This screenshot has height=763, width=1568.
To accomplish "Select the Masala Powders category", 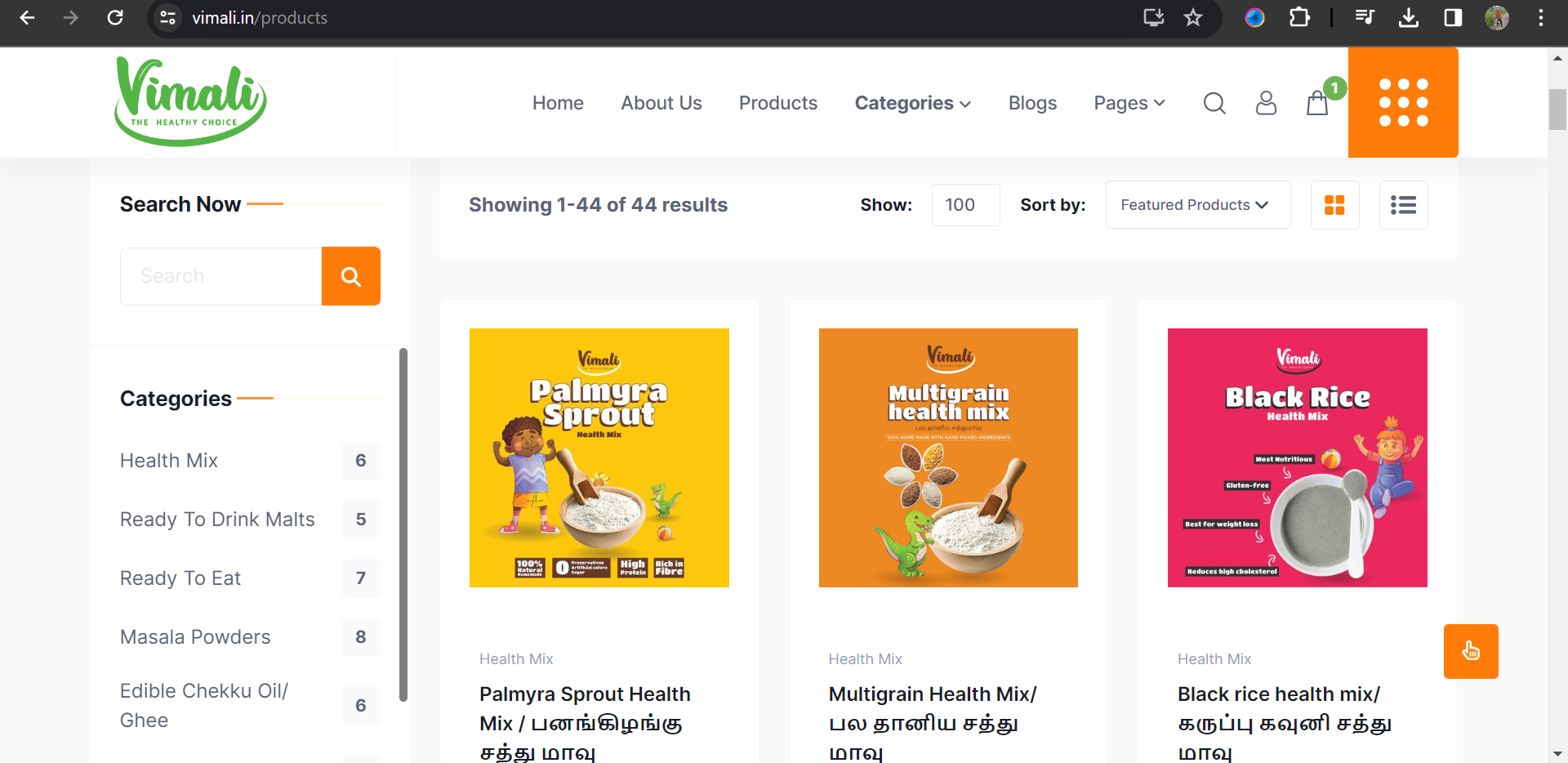I will (195, 637).
